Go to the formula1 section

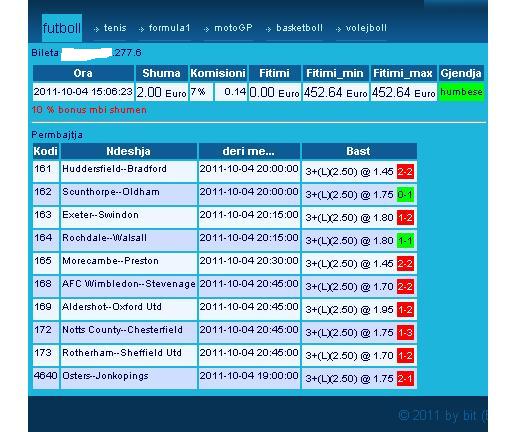(169, 28)
